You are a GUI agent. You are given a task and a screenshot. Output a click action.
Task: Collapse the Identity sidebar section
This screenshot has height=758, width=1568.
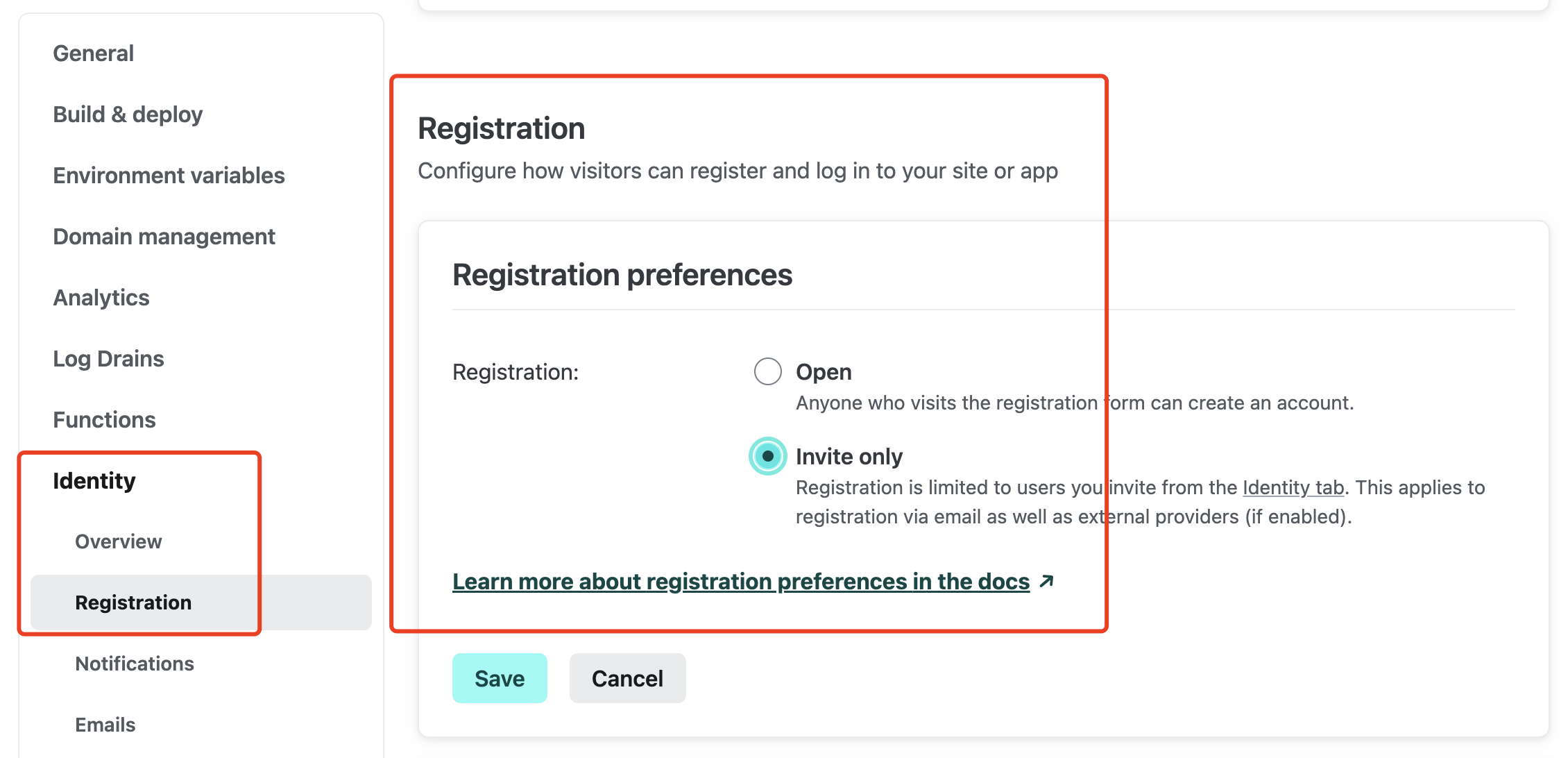[x=94, y=481]
